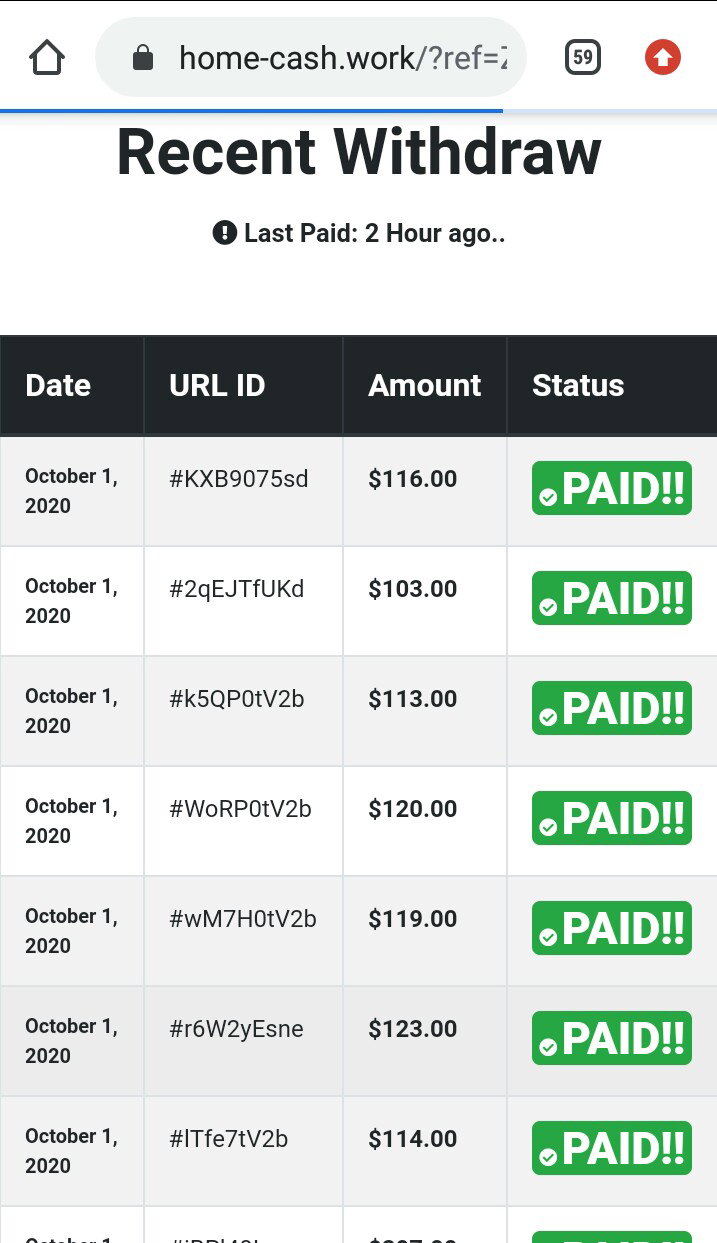
Task: Tap the browser home icon
Action: (47, 58)
